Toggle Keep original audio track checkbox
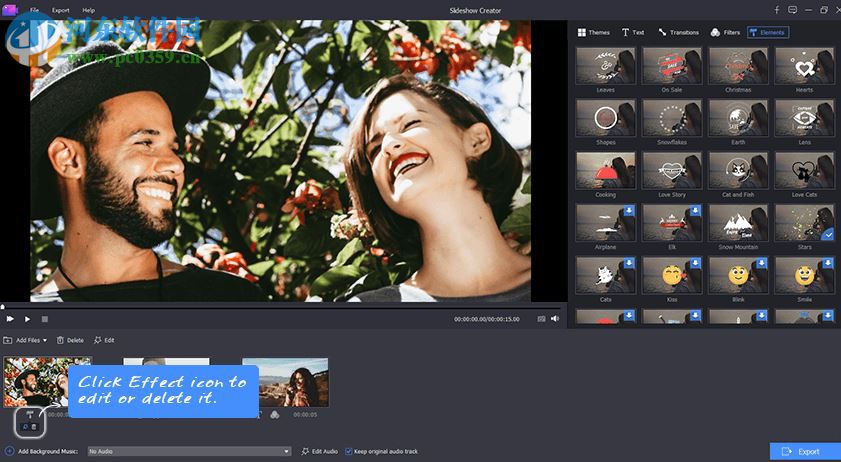Viewport: 841px width, 462px height. [349, 451]
